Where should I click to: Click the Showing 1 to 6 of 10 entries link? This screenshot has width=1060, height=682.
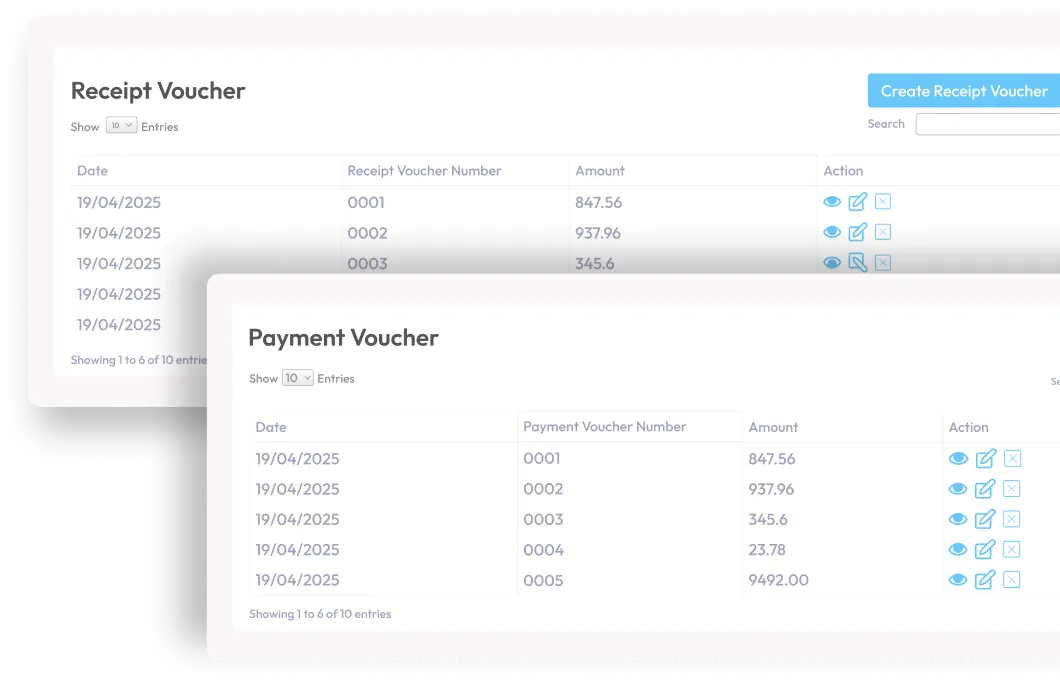(319, 614)
